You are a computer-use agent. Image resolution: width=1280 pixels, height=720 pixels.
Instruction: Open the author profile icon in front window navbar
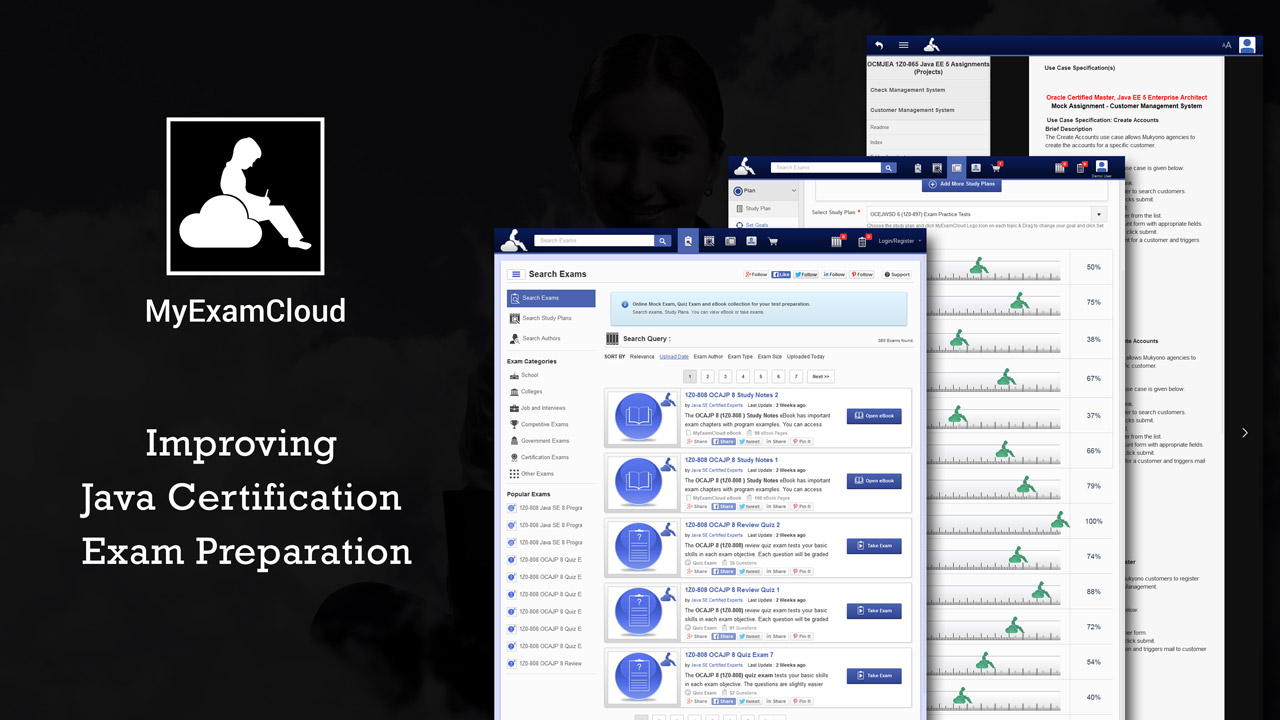[x=751, y=241]
